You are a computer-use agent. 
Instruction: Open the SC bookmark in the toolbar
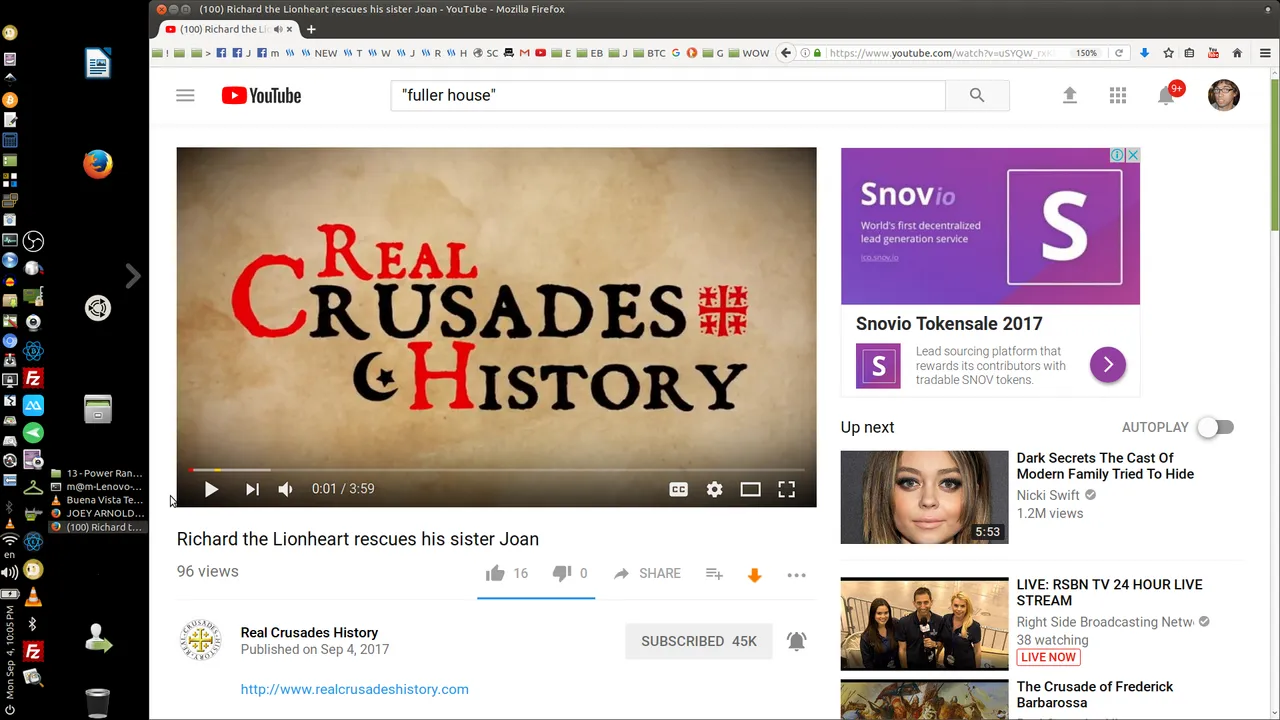pyautogui.click(x=485, y=53)
